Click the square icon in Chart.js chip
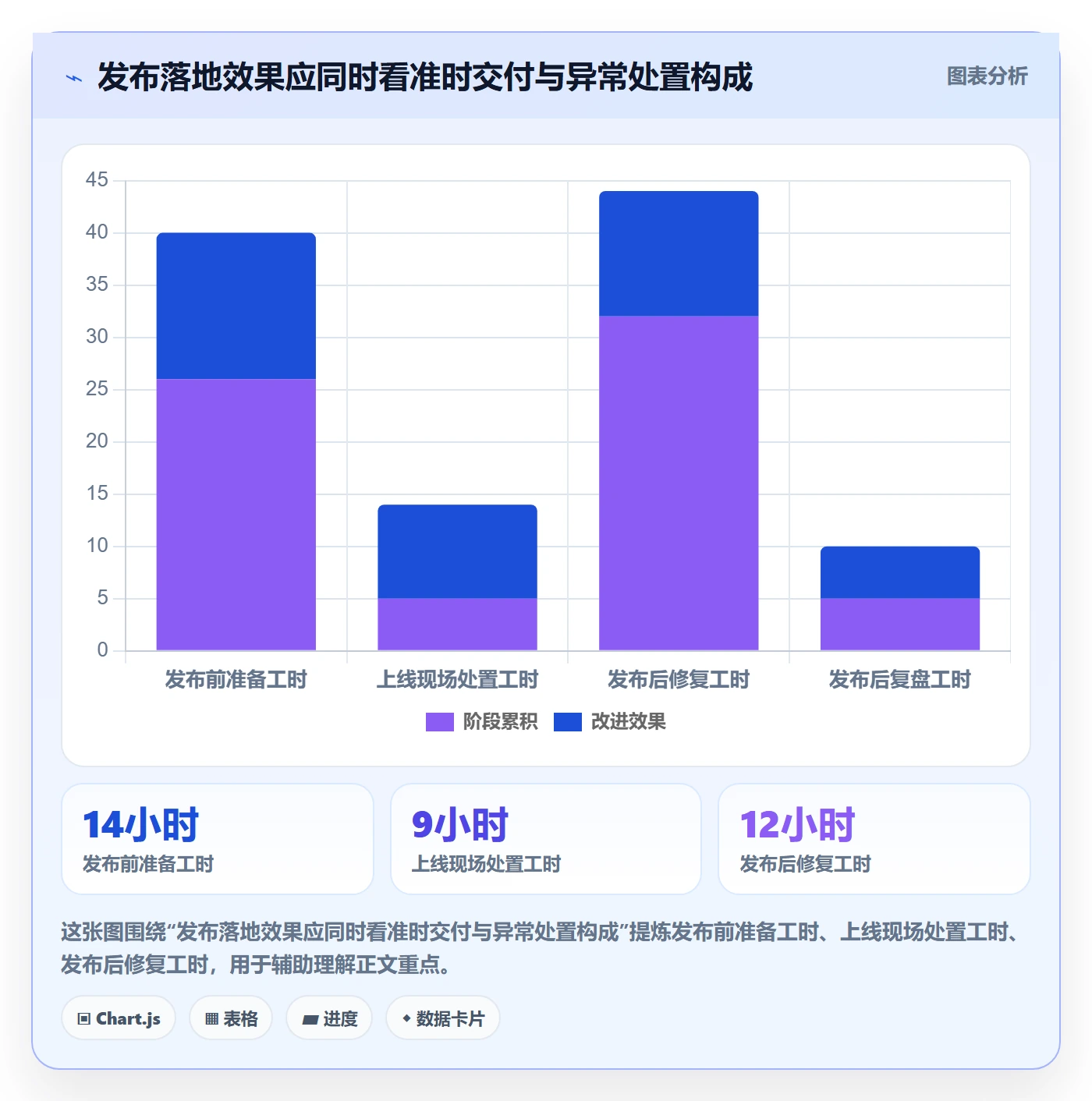This screenshot has width=1092, height=1101. (x=84, y=1018)
